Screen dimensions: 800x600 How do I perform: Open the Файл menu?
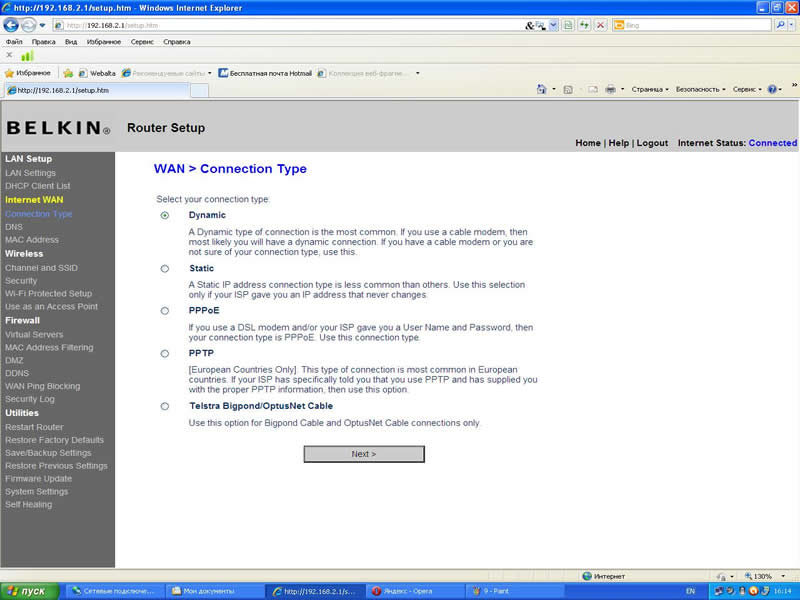14,42
